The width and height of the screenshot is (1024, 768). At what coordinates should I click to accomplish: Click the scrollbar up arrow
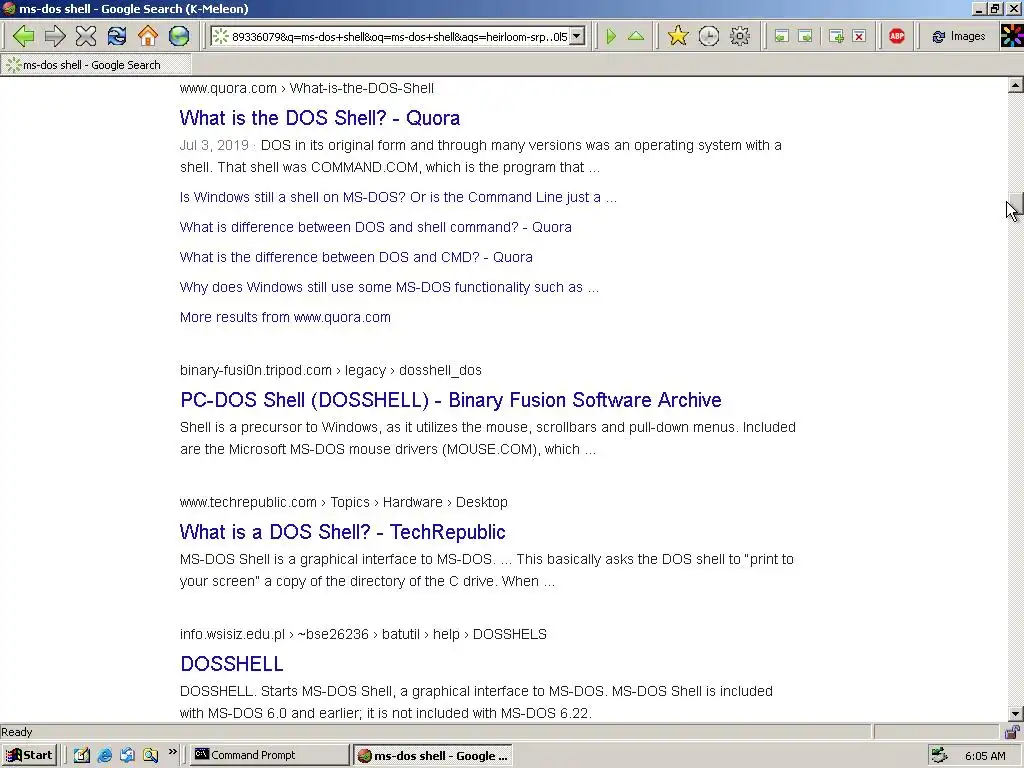(1016, 86)
